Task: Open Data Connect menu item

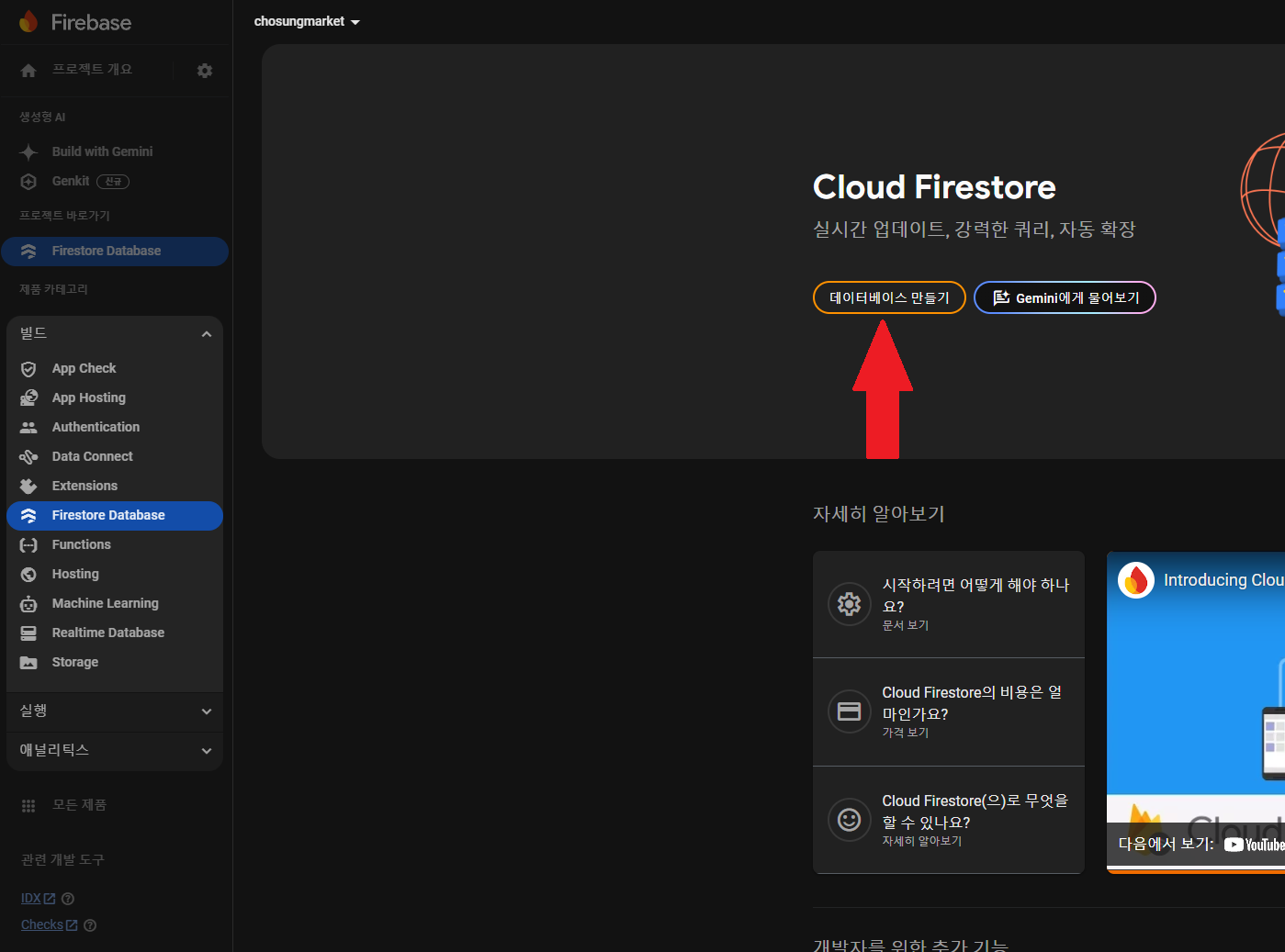Action: [x=115, y=456]
